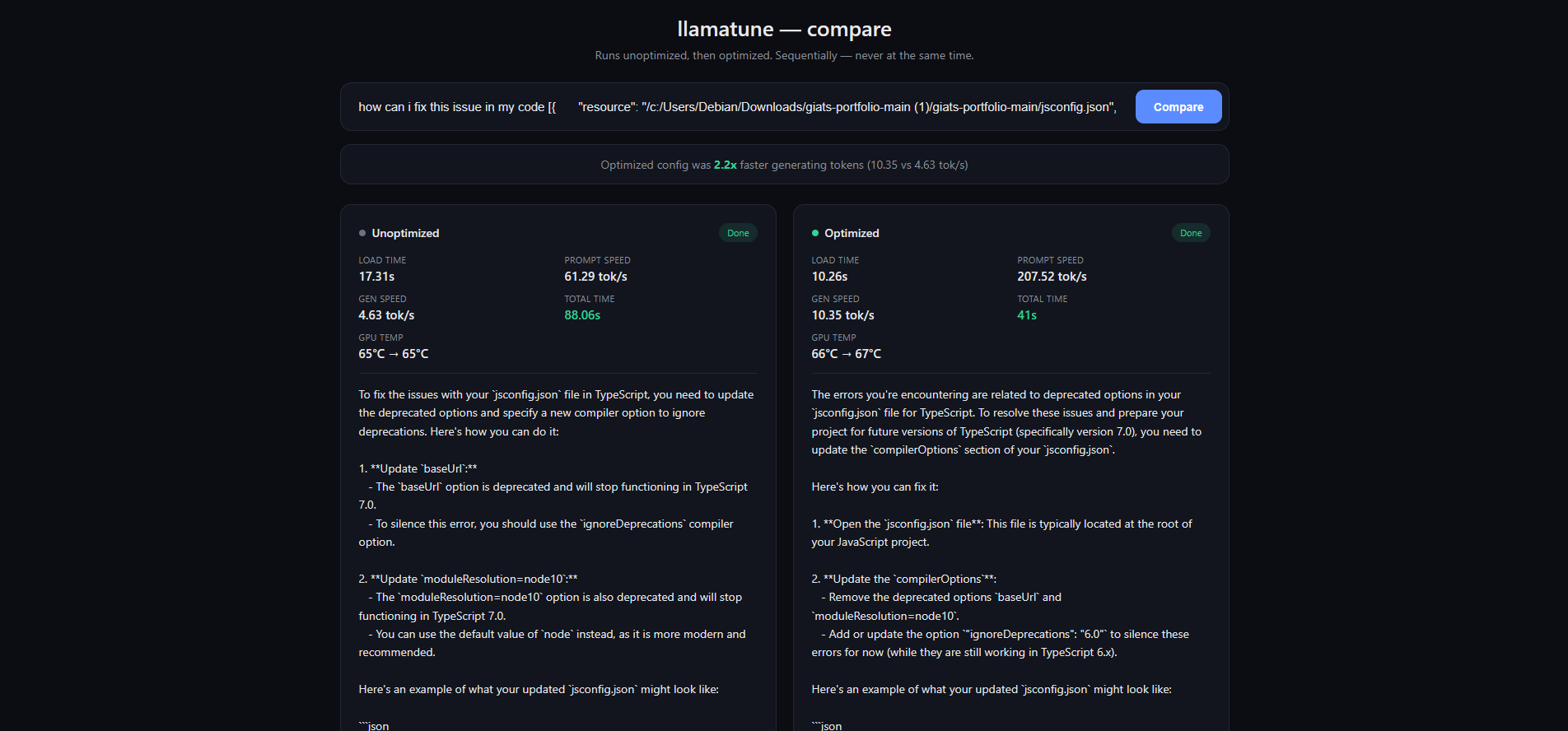Screen dimensions: 1568x731
Task: Focus the prompt input field
Action: pyautogui.click(x=738, y=107)
